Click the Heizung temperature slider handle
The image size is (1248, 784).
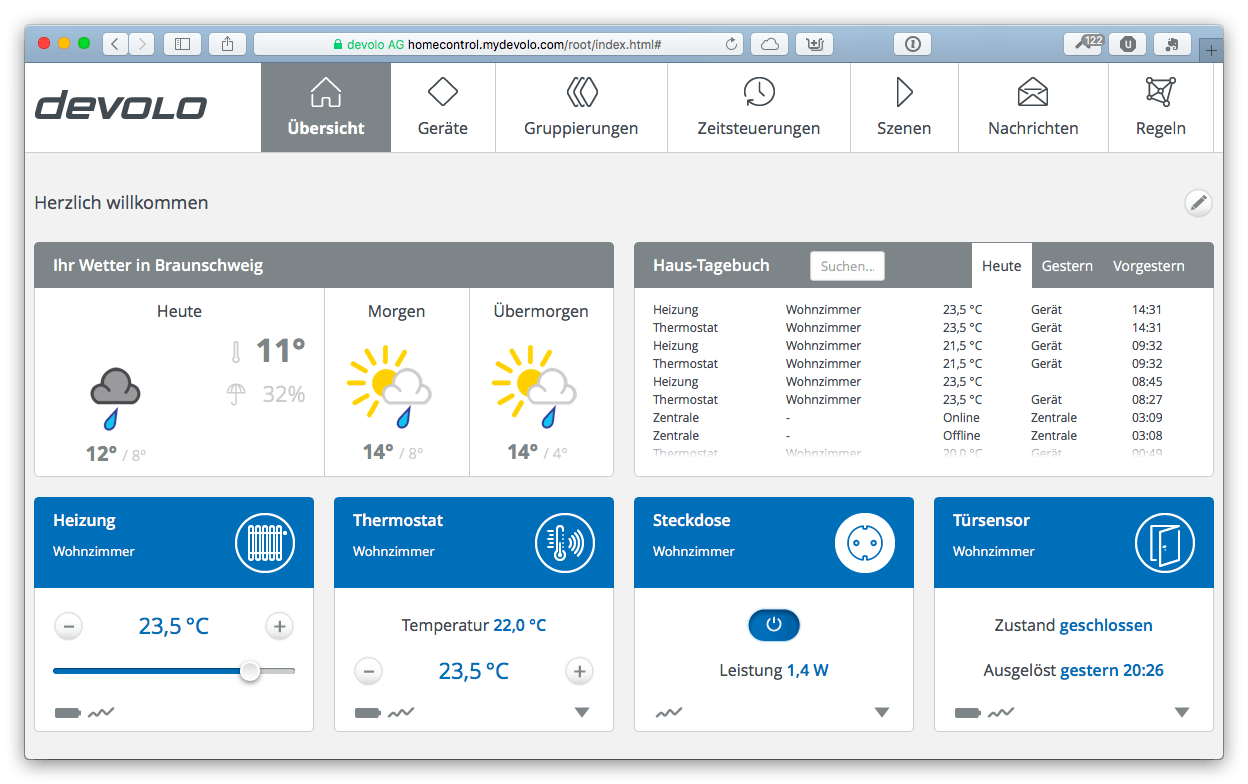coord(250,671)
